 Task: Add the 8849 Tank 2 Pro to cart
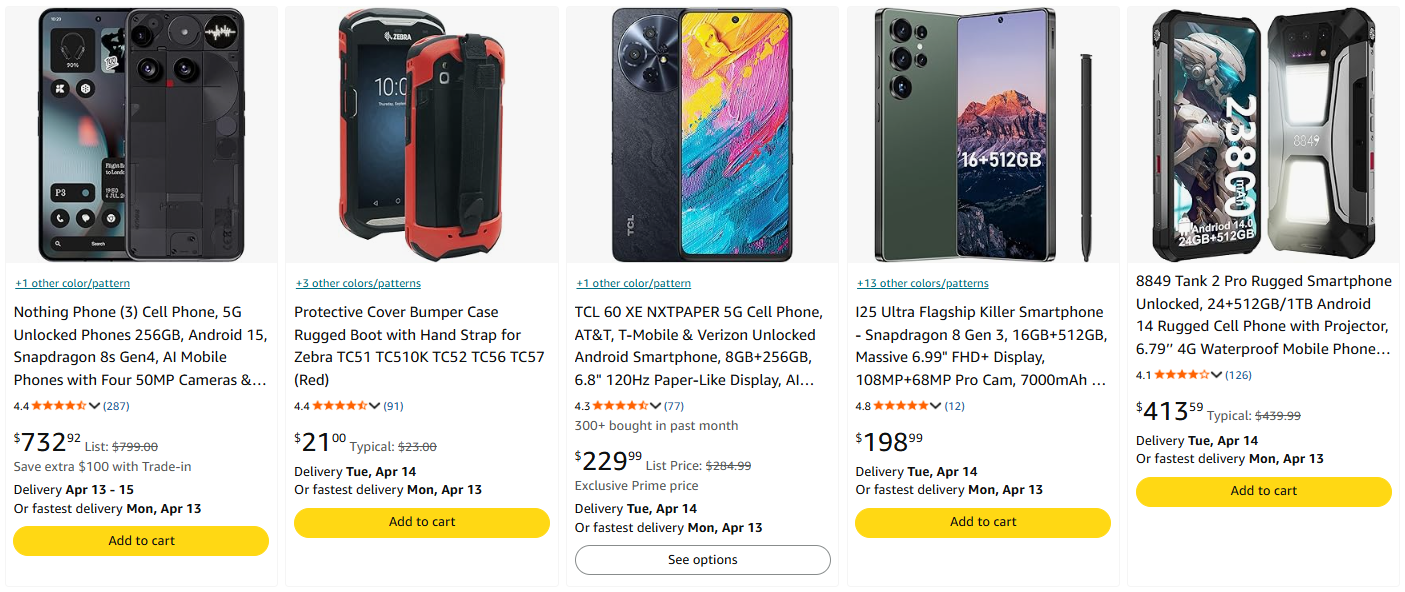click(x=1263, y=491)
